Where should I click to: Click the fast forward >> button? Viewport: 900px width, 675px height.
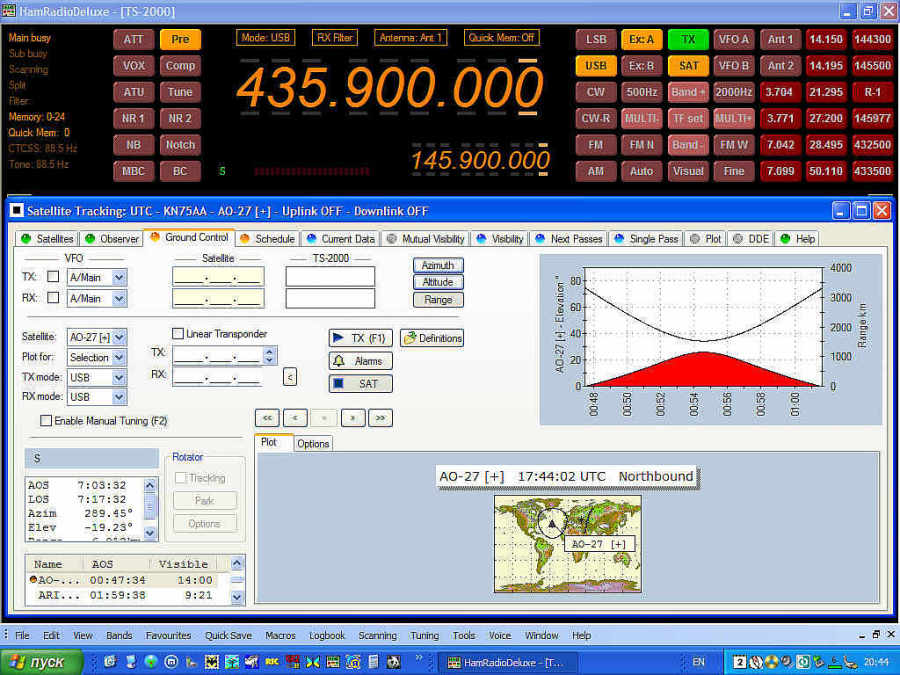click(x=380, y=418)
